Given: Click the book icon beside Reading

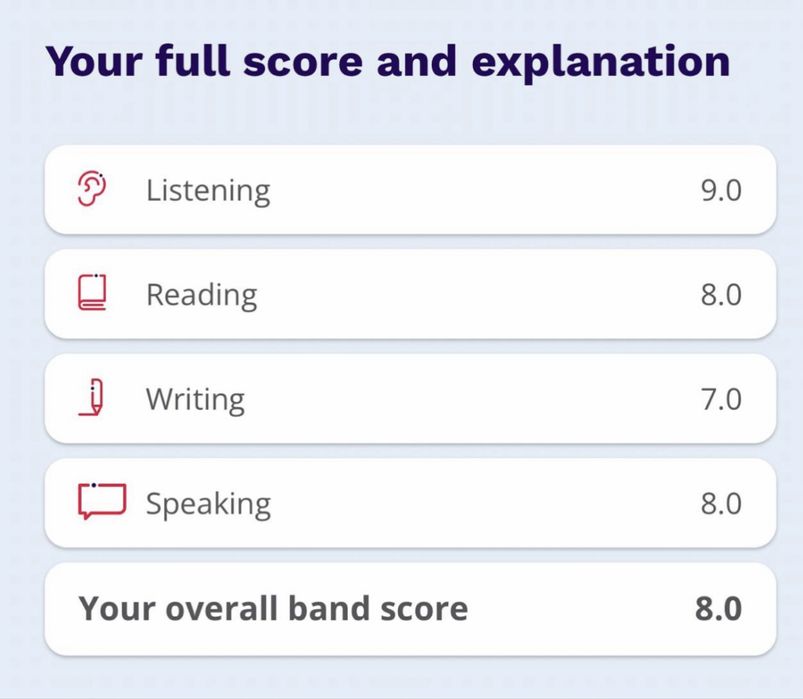Looking at the screenshot, I should (x=92, y=293).
